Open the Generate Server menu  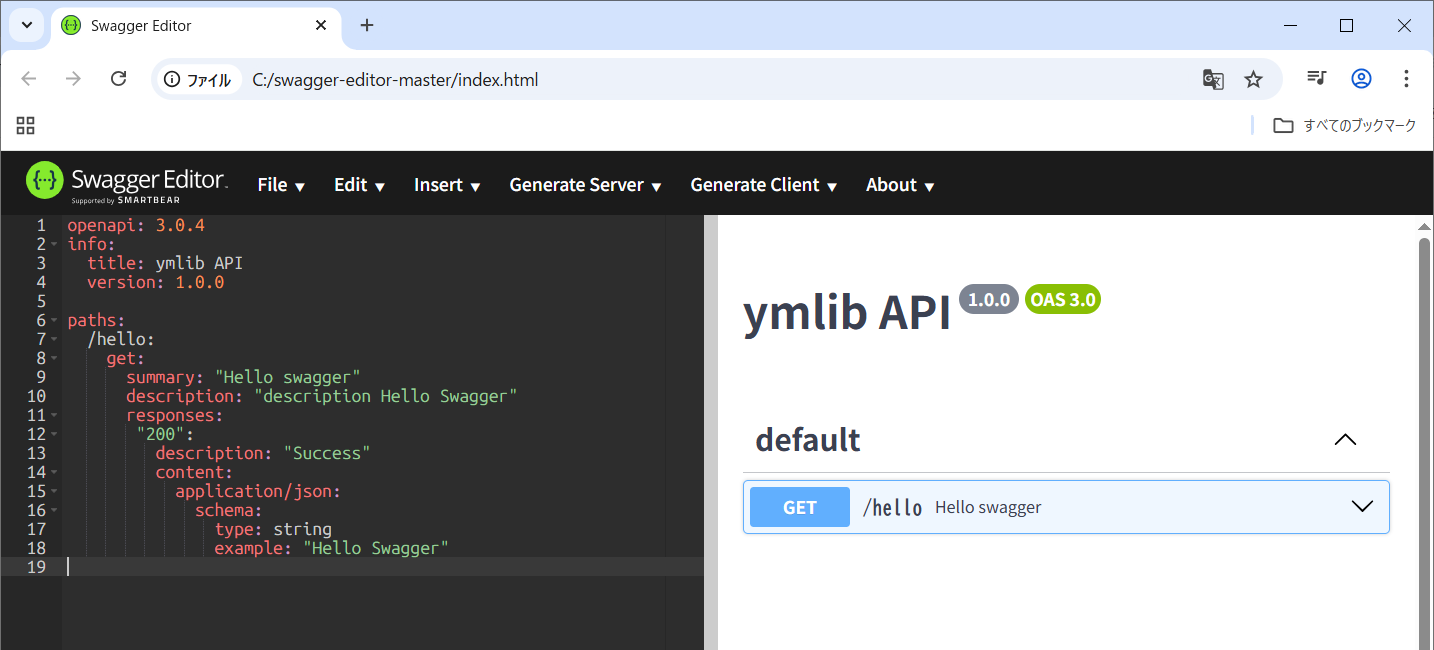click(x=585, y=185)
